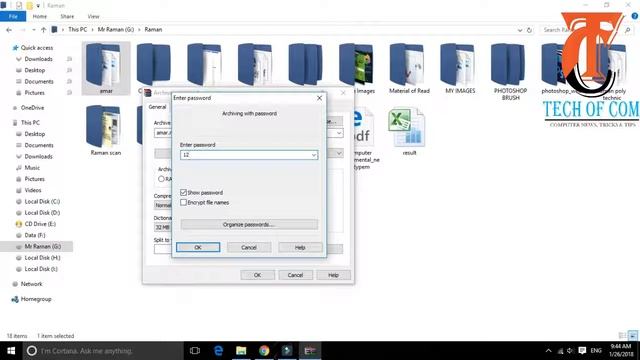This screenshot has height=360, width=640.
Task: Click Cancel in the archive dialog behind
Action: [x=296, y=275]
